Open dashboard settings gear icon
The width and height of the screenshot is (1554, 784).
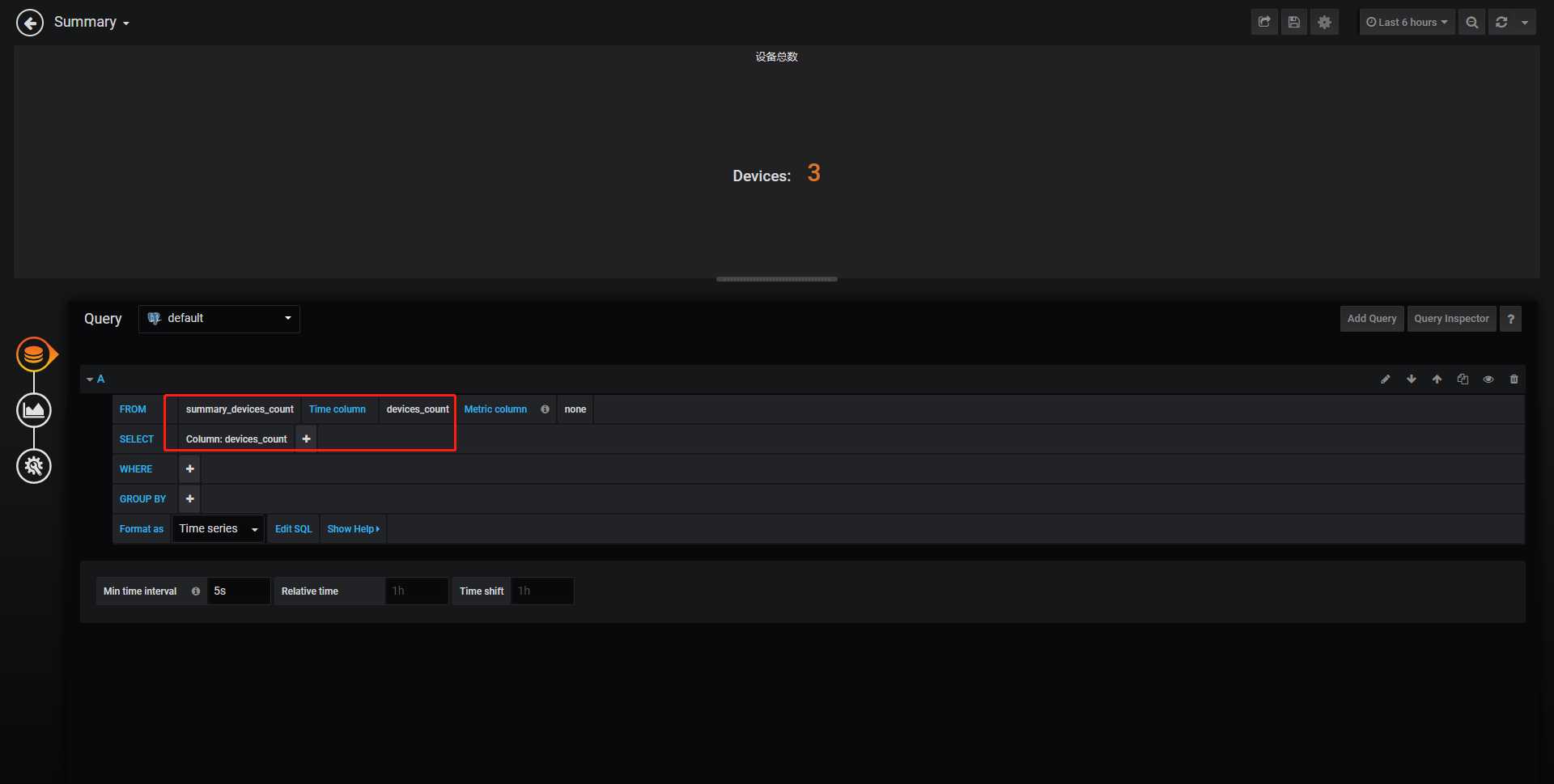click(1325, 23)
